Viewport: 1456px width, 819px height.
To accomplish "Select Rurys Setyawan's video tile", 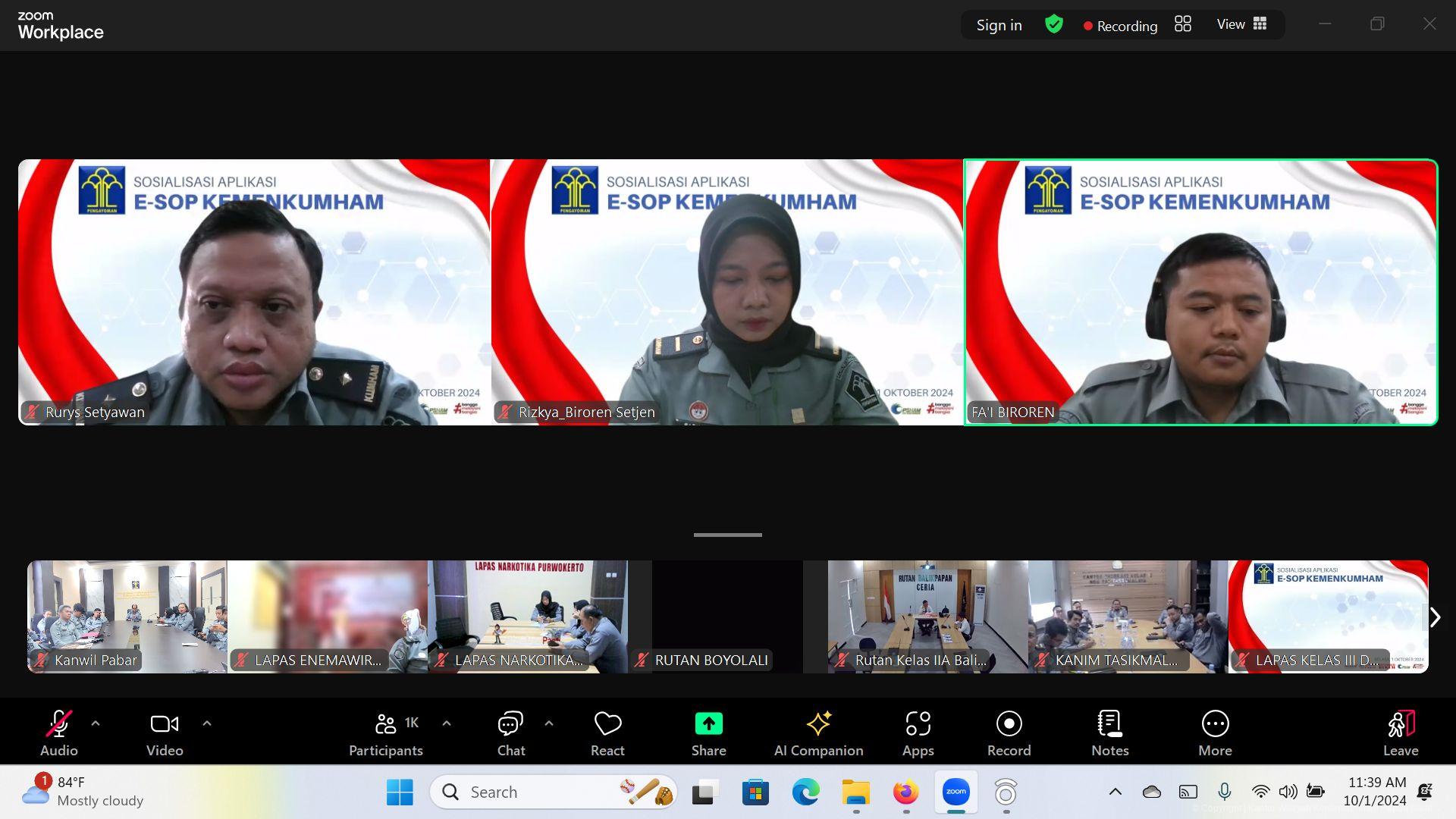I will pos(254,292).
